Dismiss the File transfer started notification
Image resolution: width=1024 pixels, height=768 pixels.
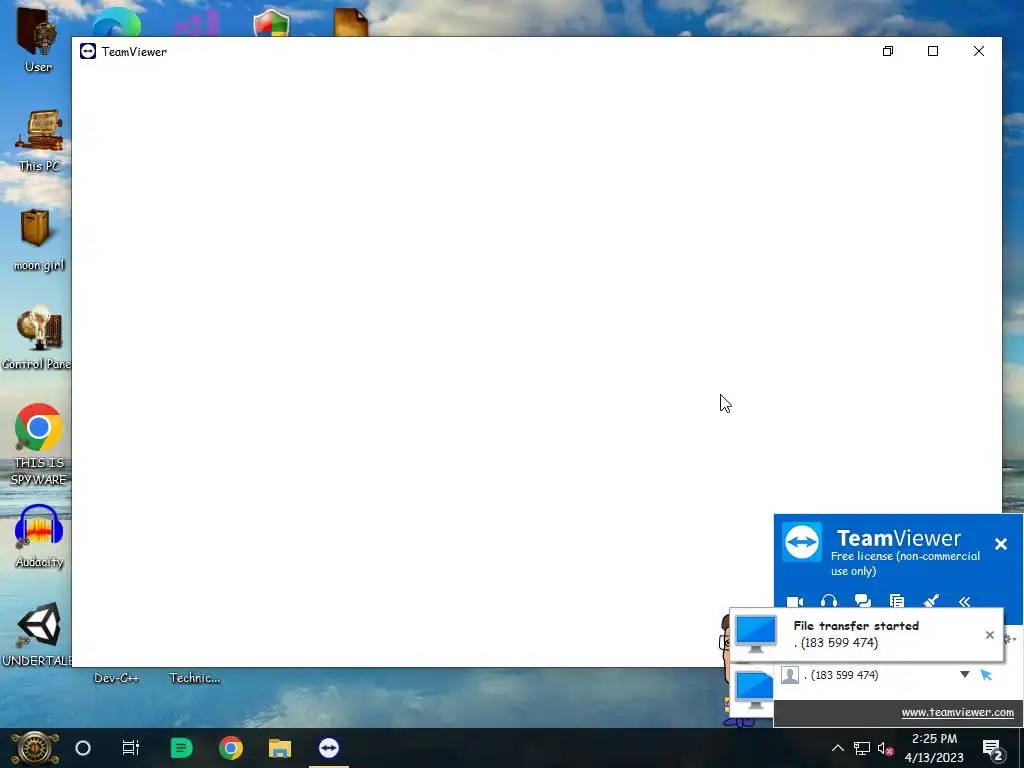point(989,635)
